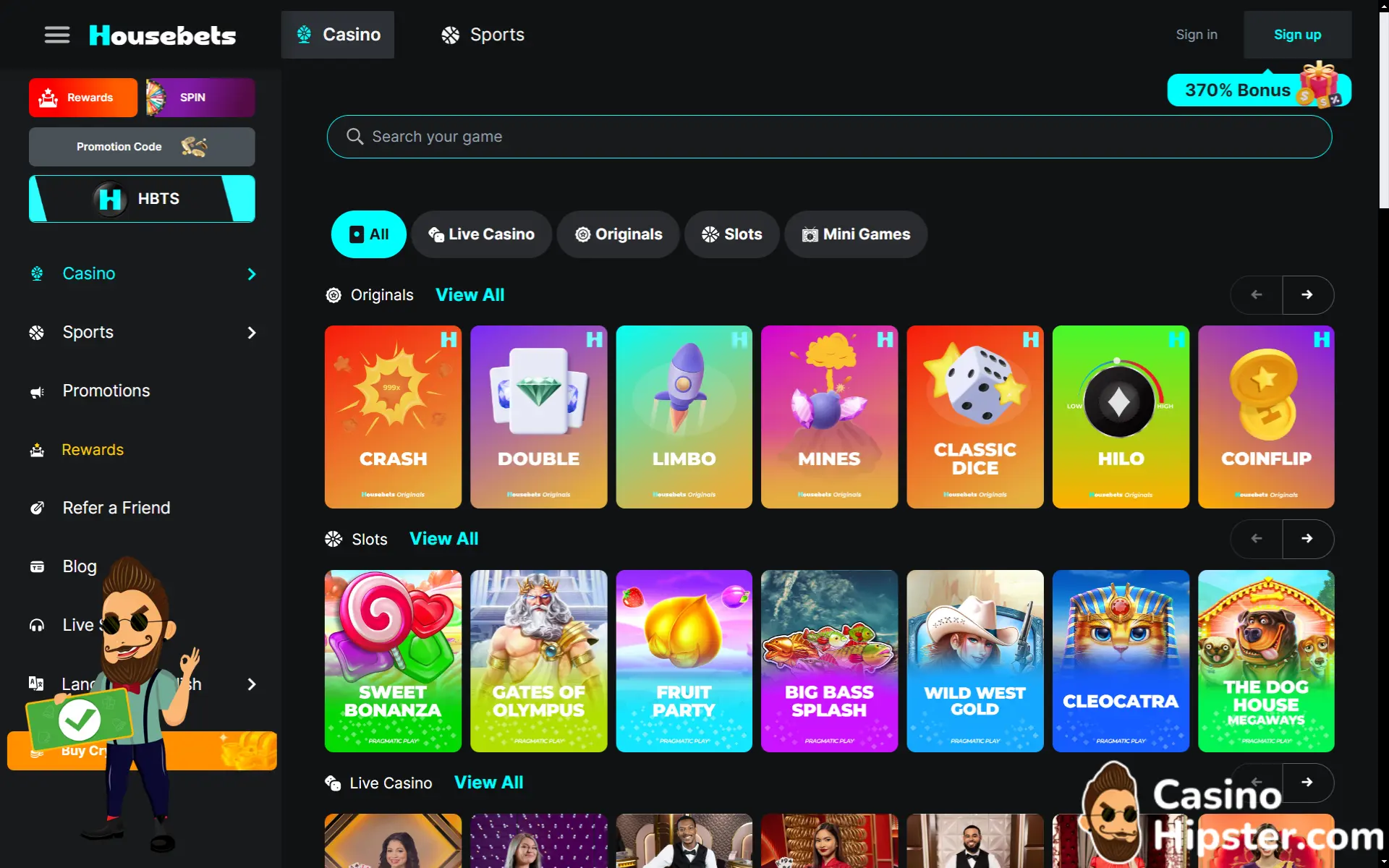Open the Coinflip game card
Viewport: 1389px width, 868px height.
pyautogui.click(x=1266, y=417)
